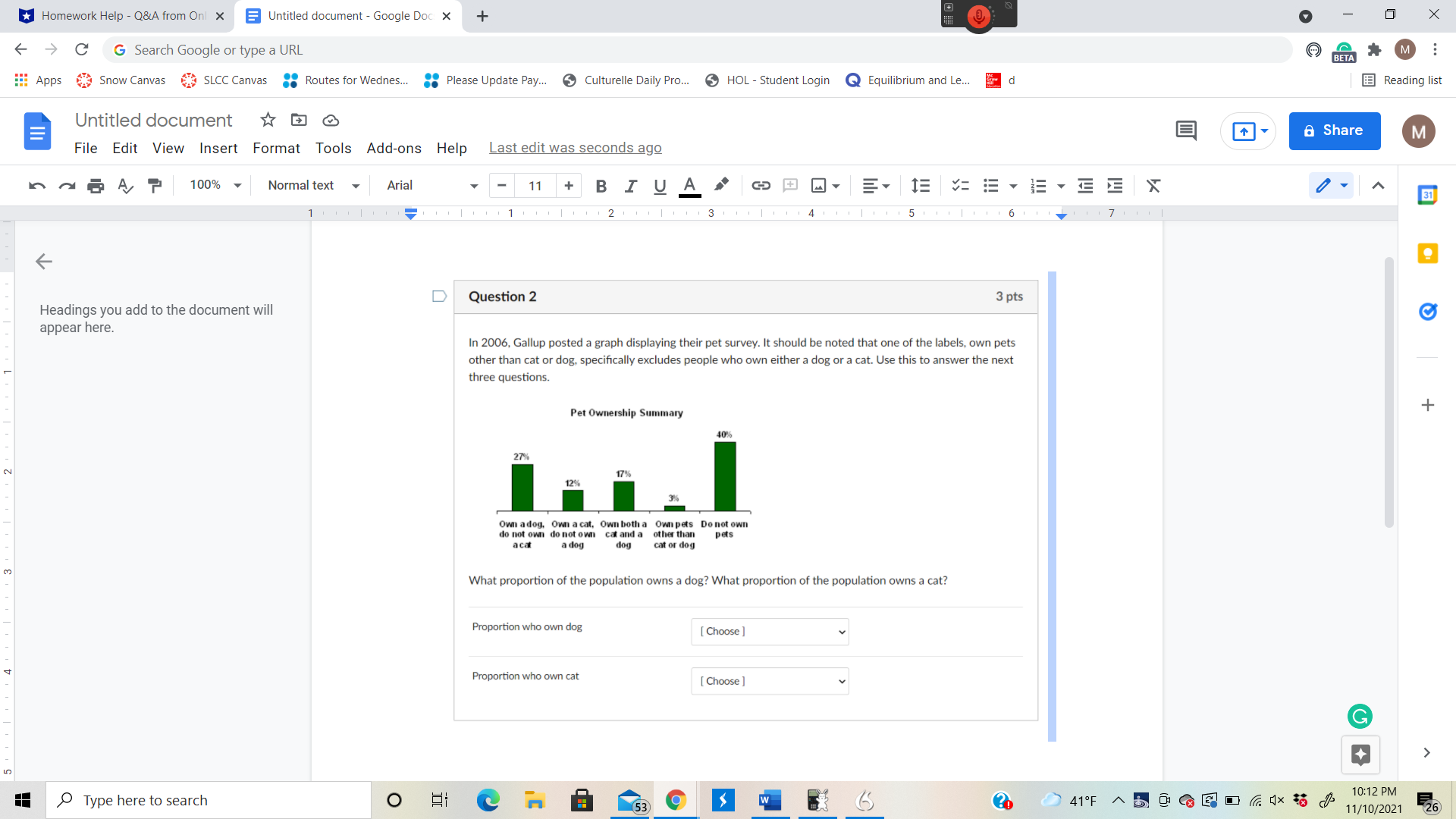Open the Format menu

click(x=276, y=148)
